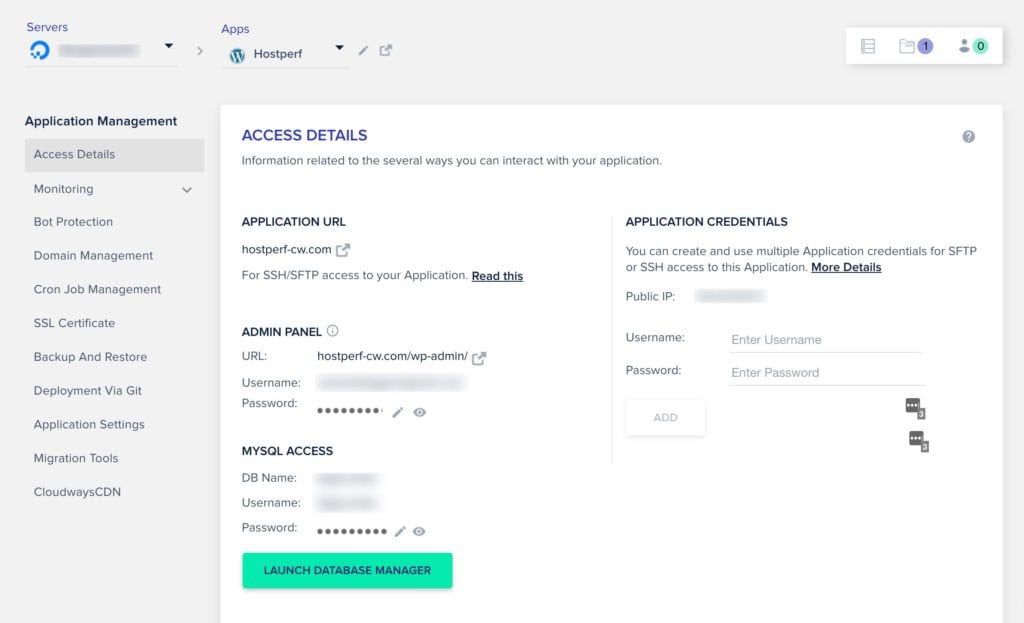Image resolution: width=1024 pixels, height=623 pixels.
Task: Expand the Monitoring menu section
Action: pos(186,189)
